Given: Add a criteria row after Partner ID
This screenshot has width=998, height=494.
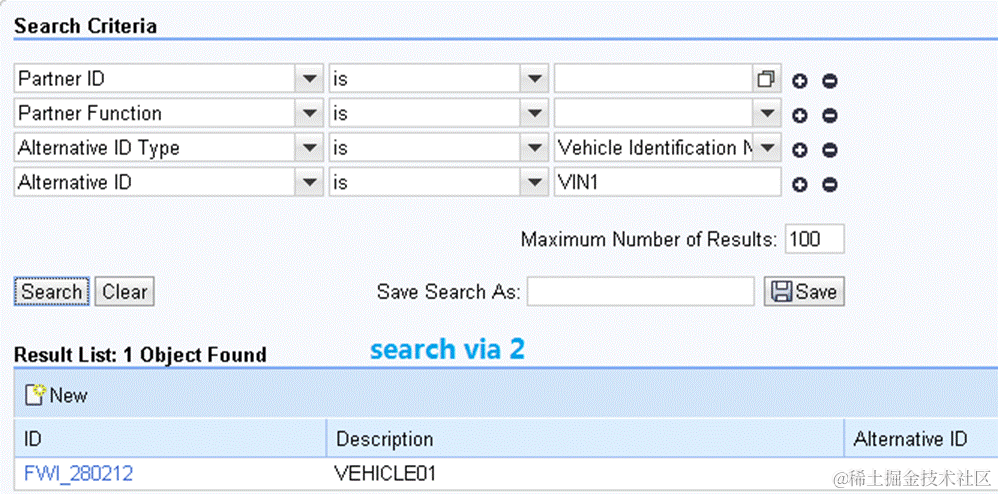Looking at the screenshot, I should (x=799, y=81).
